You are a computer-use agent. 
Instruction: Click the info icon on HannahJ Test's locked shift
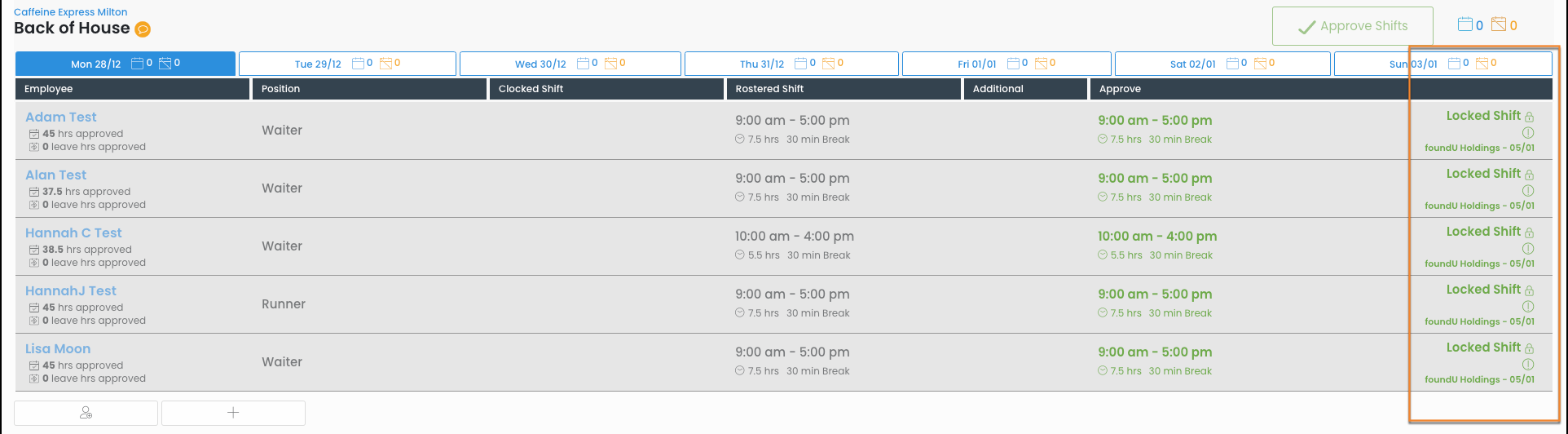(1528, 306)
